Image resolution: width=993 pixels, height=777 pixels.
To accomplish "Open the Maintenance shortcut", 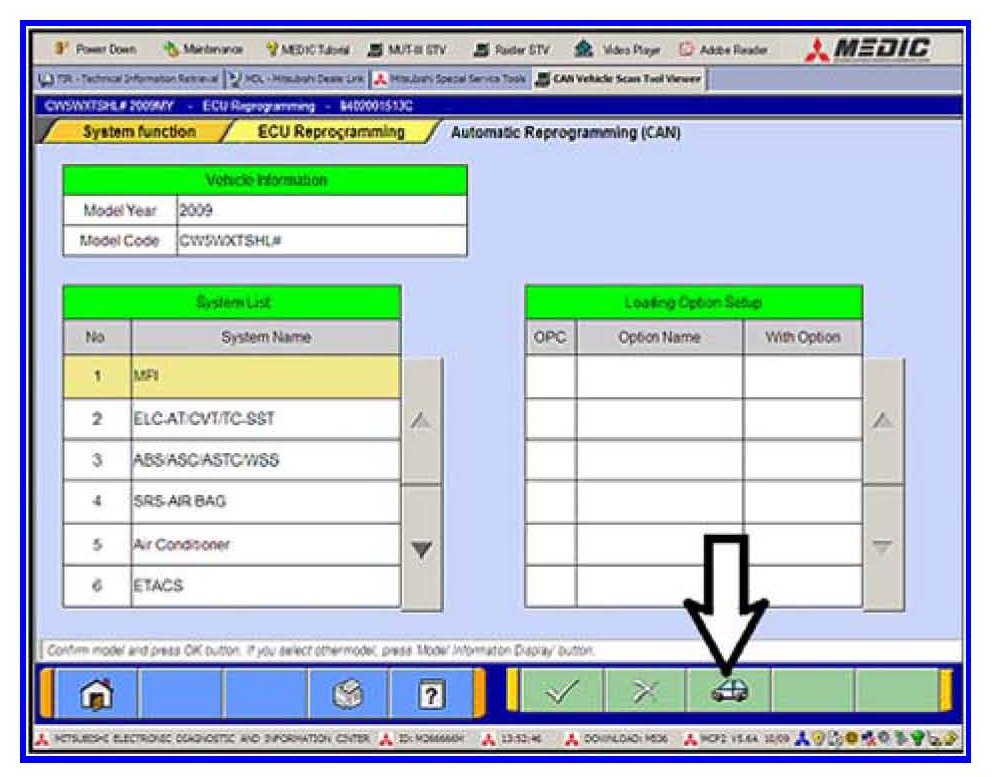I will coord(203,49).
